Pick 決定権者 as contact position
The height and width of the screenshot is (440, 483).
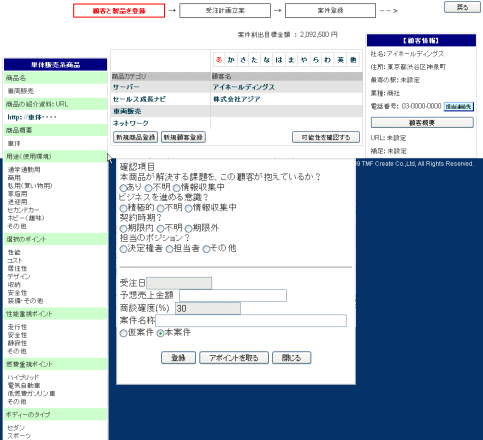(123, 249)
